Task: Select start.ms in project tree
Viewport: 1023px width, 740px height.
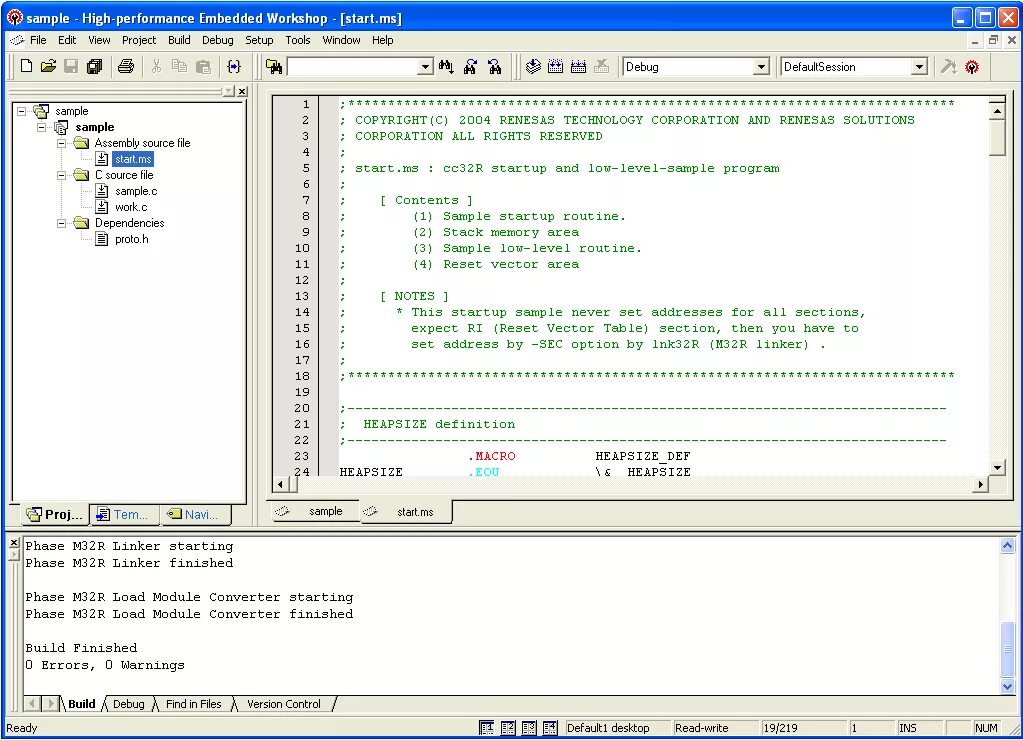Action: [133, 159]
